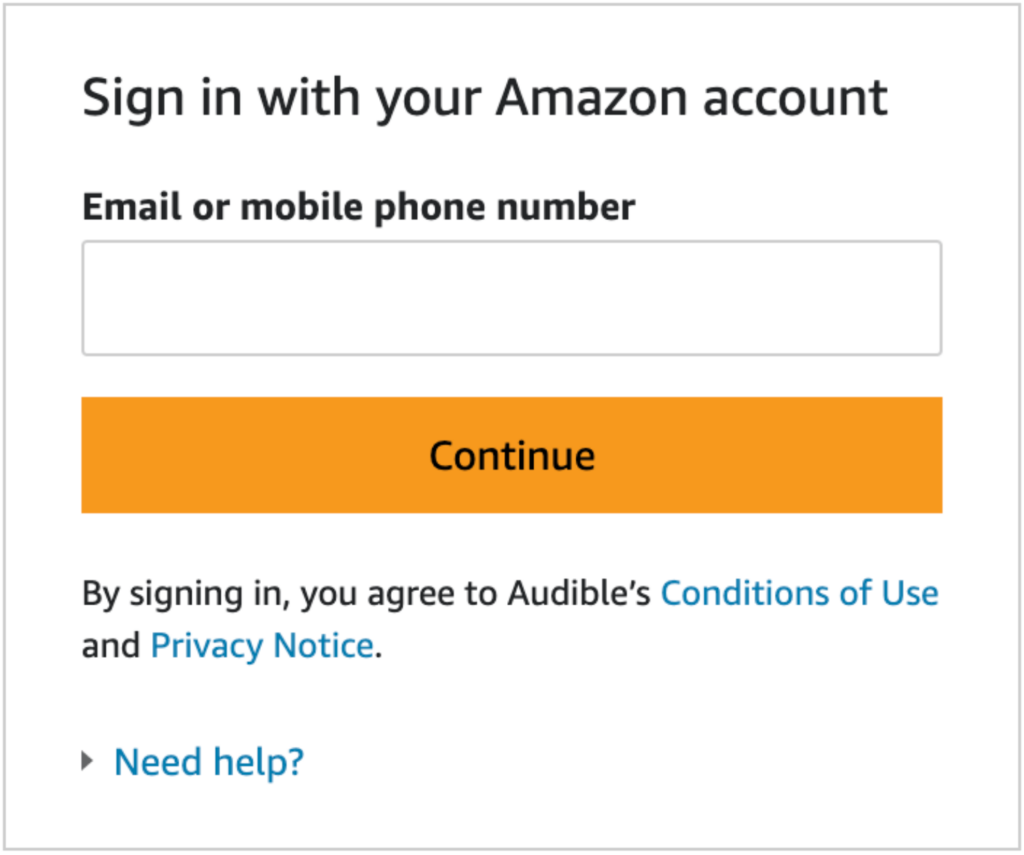View Audible's Conditions of Use
This screenshot has width=1024, height=855.
click(799, 593)
